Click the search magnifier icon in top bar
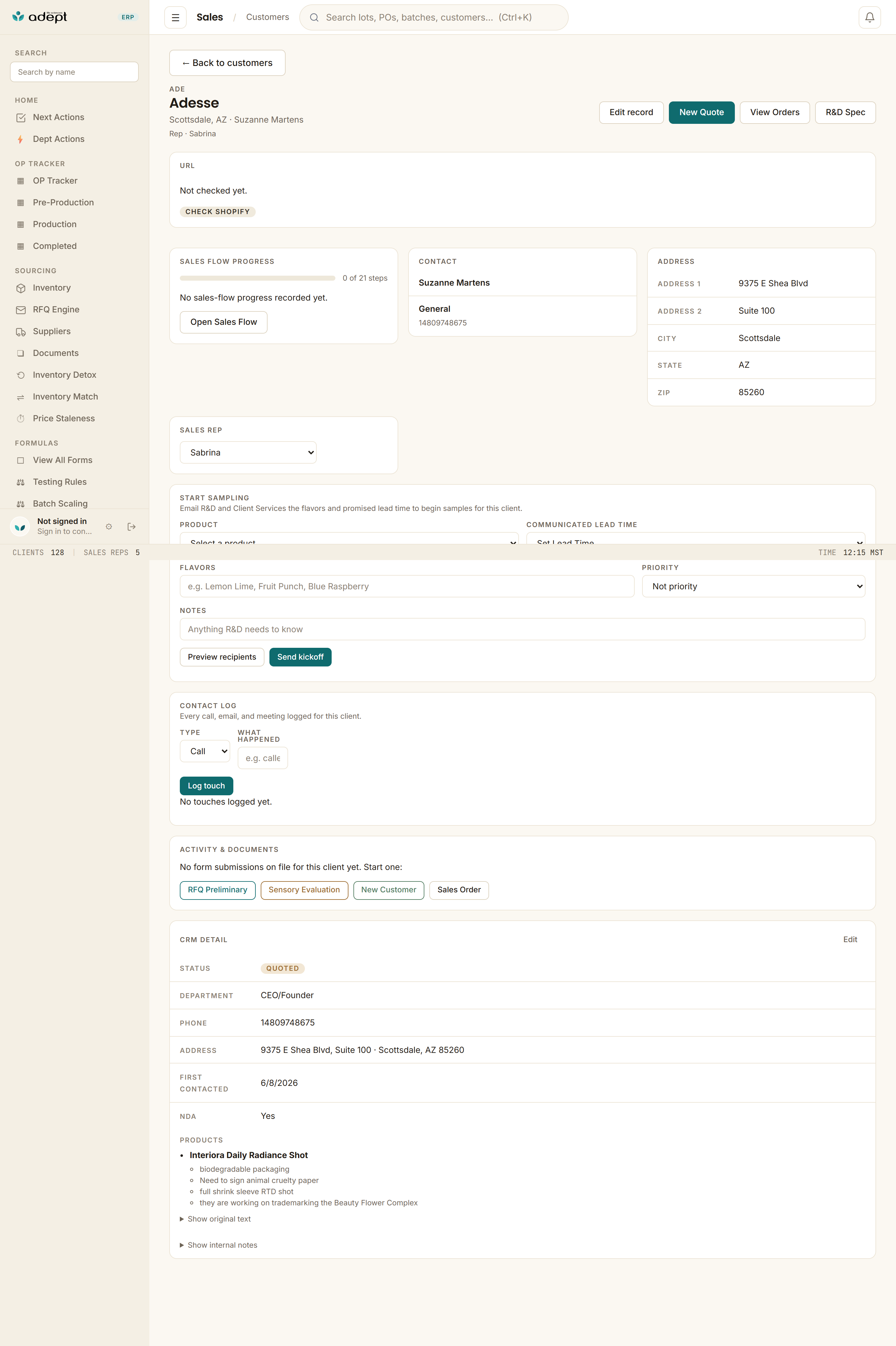The image size is (896, 1346). [x=314, y=18]
